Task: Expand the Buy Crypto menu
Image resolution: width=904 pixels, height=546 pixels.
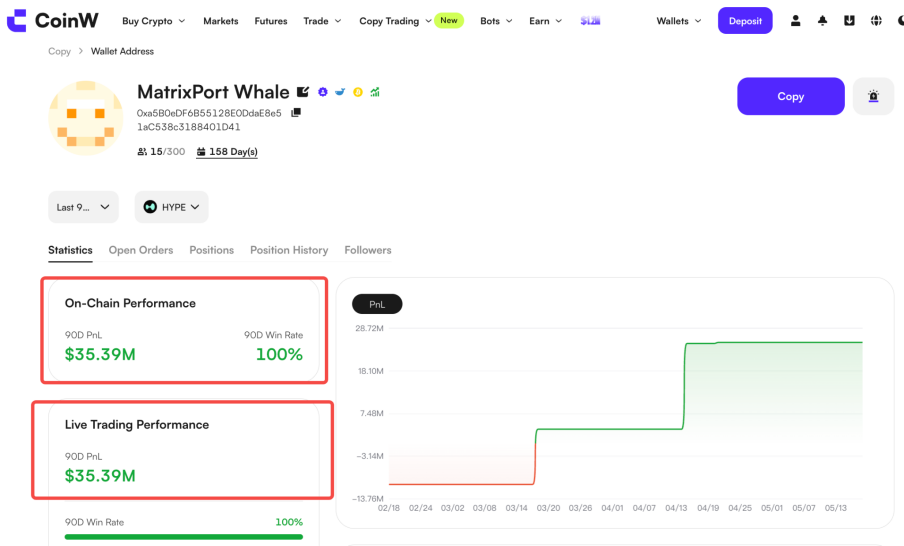Action: (x=153, y=21)
